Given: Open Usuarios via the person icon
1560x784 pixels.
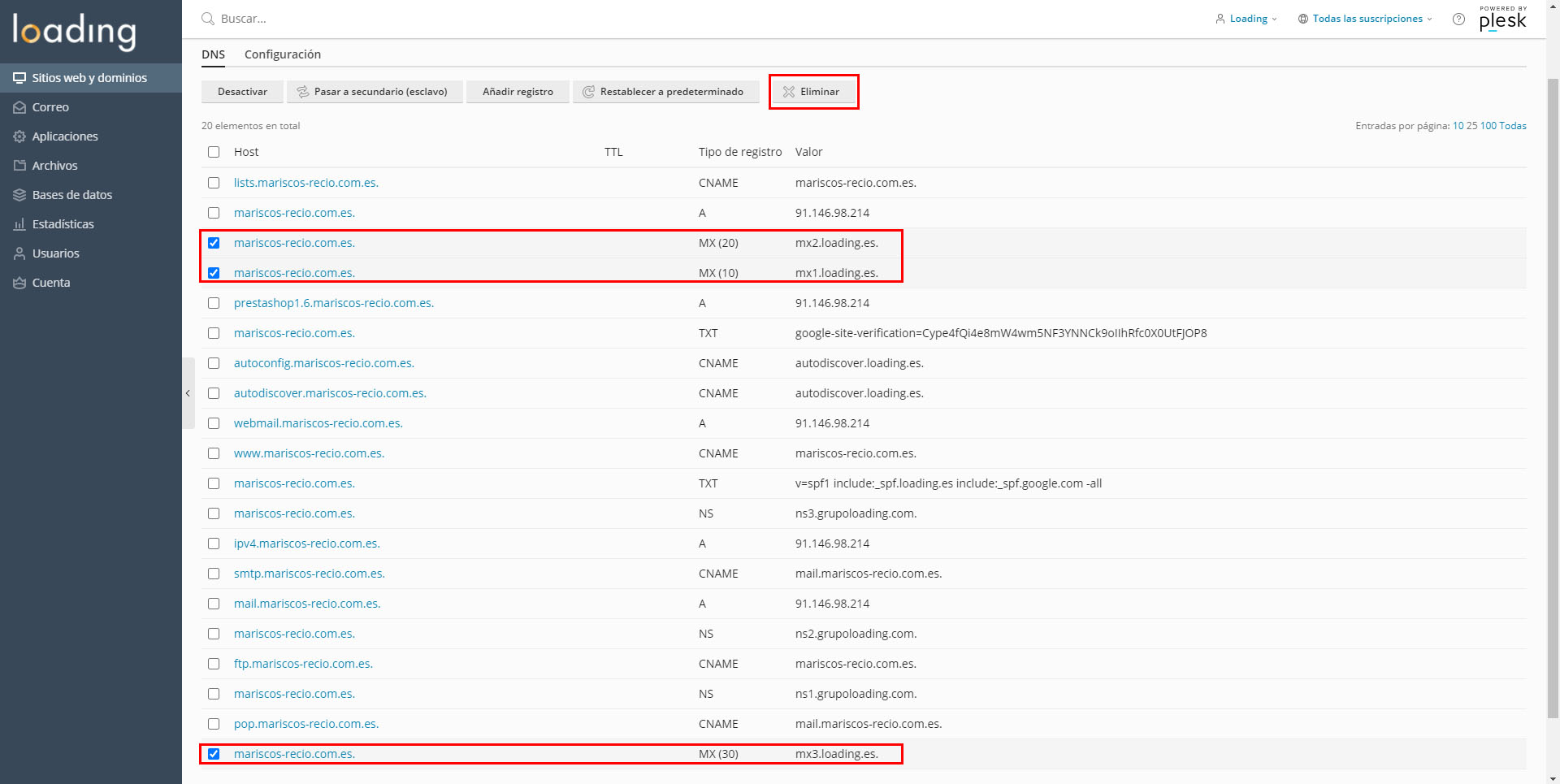Looking at the screenshot, I should pyautogui.click(x=19, y=253).
